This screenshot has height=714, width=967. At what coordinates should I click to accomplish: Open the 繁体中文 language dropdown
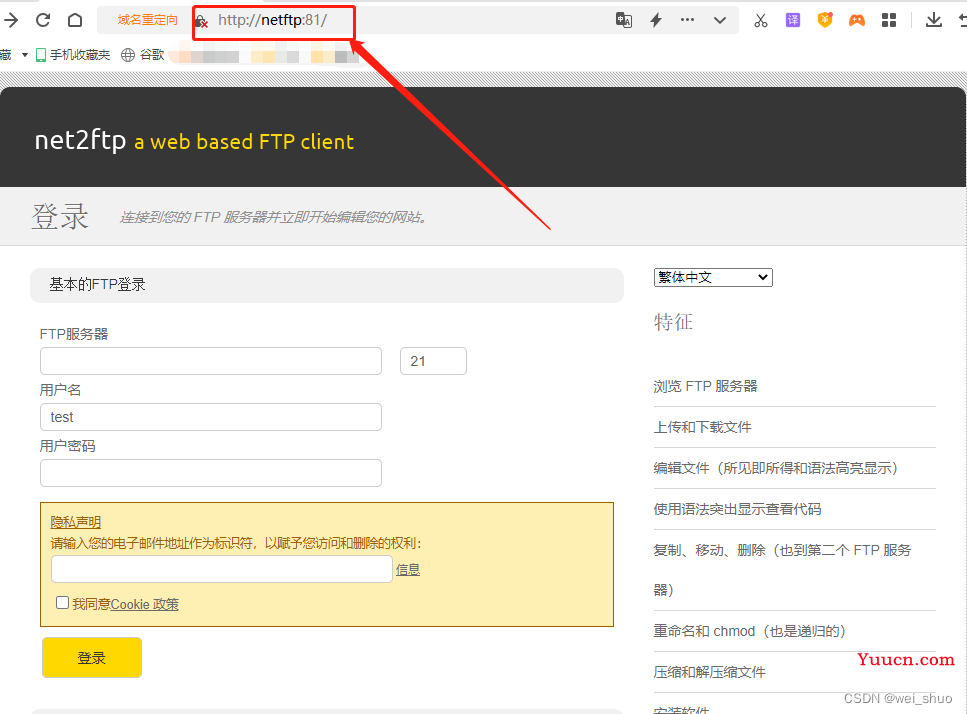(x=713, y=277)
